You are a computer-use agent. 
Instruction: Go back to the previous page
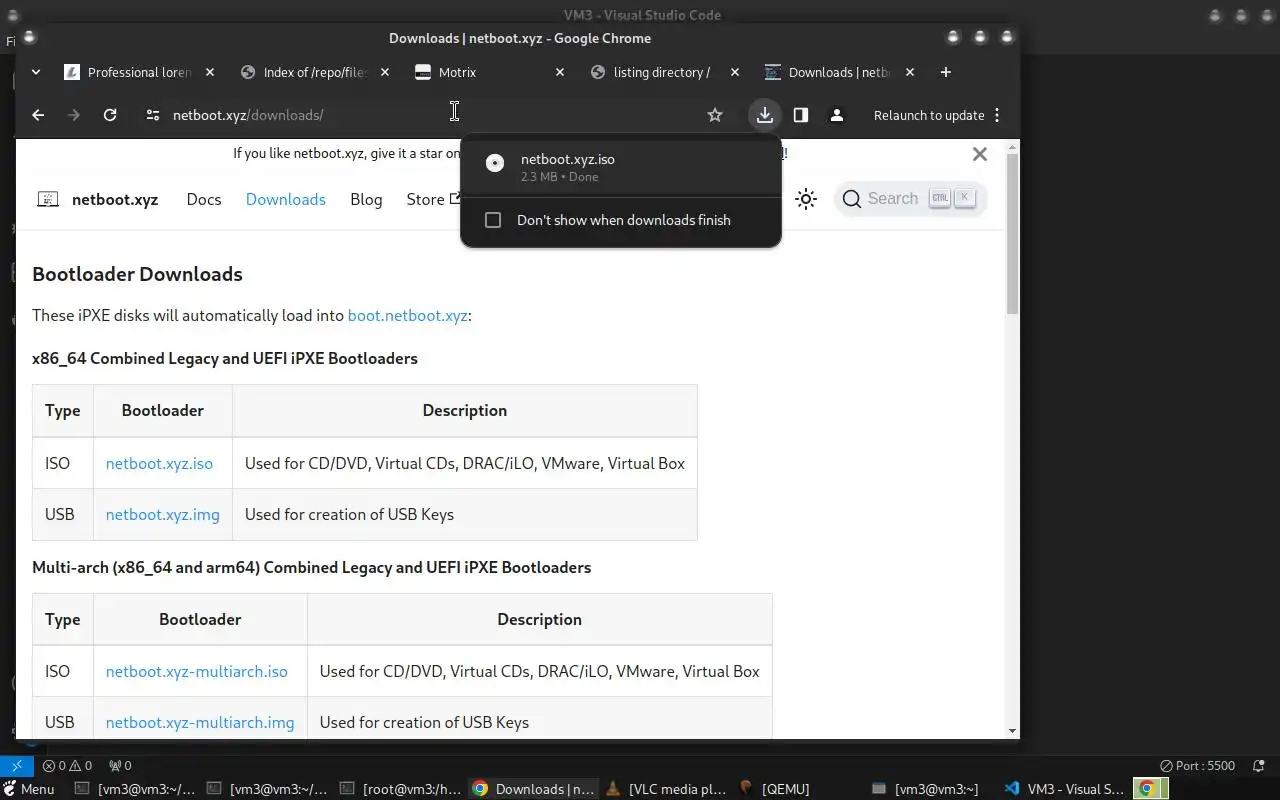pyautogui.click(x=38, y=115)
